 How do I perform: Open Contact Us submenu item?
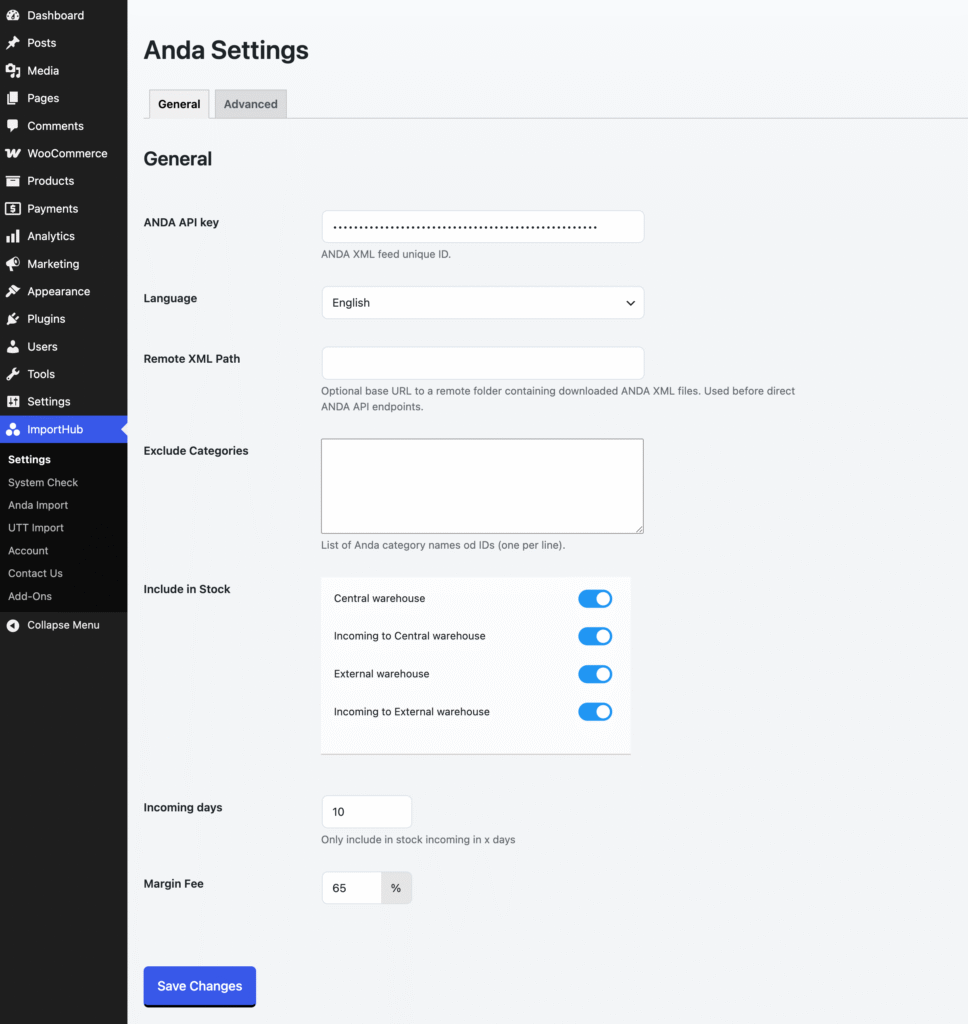pos(35,573)
